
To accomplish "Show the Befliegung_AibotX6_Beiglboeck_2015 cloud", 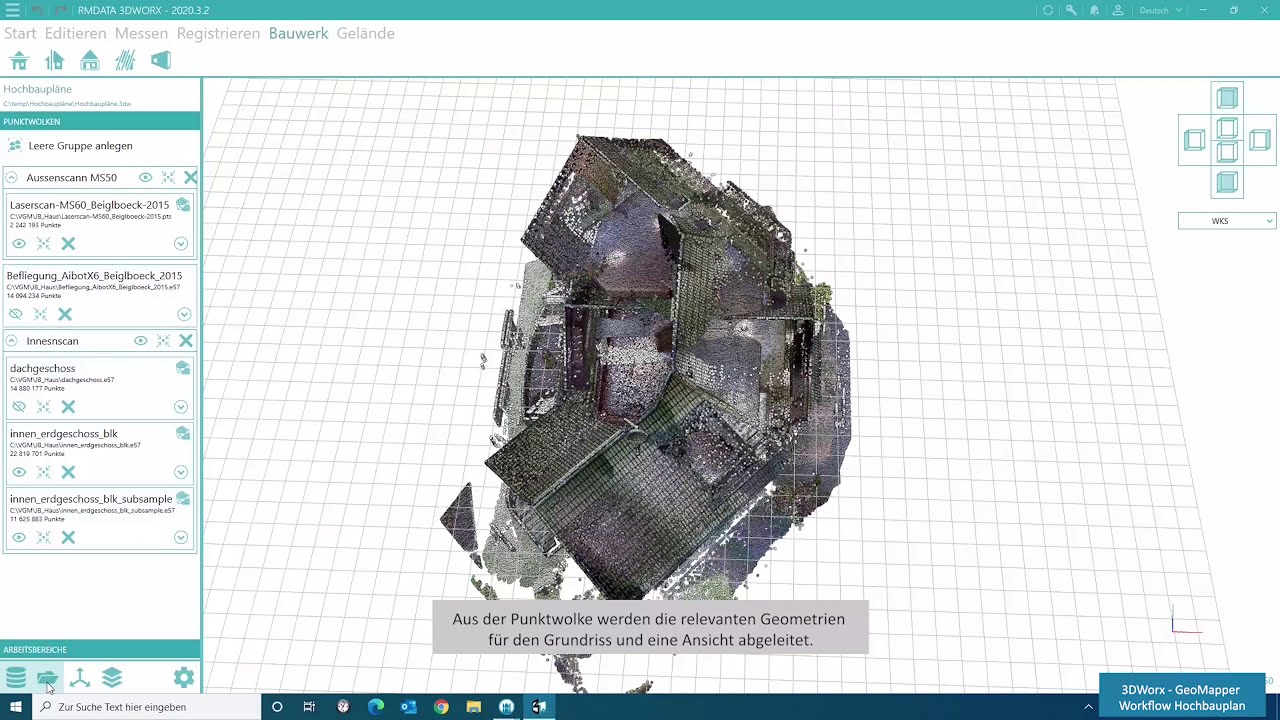I will tap(15, 314).
